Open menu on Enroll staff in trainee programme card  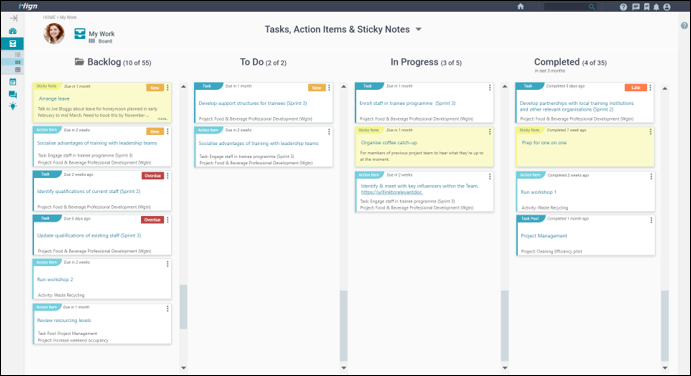click(490, 88)
